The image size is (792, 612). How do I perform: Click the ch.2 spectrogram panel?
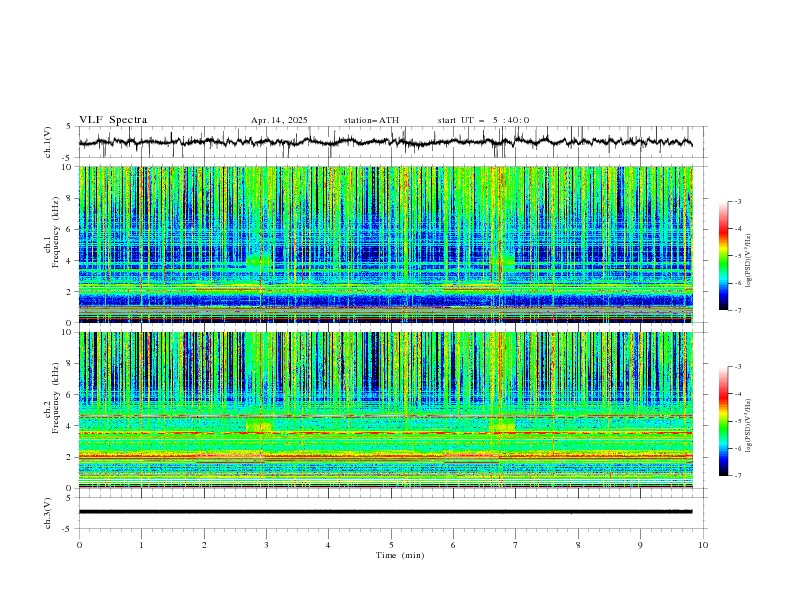point(385,410)
